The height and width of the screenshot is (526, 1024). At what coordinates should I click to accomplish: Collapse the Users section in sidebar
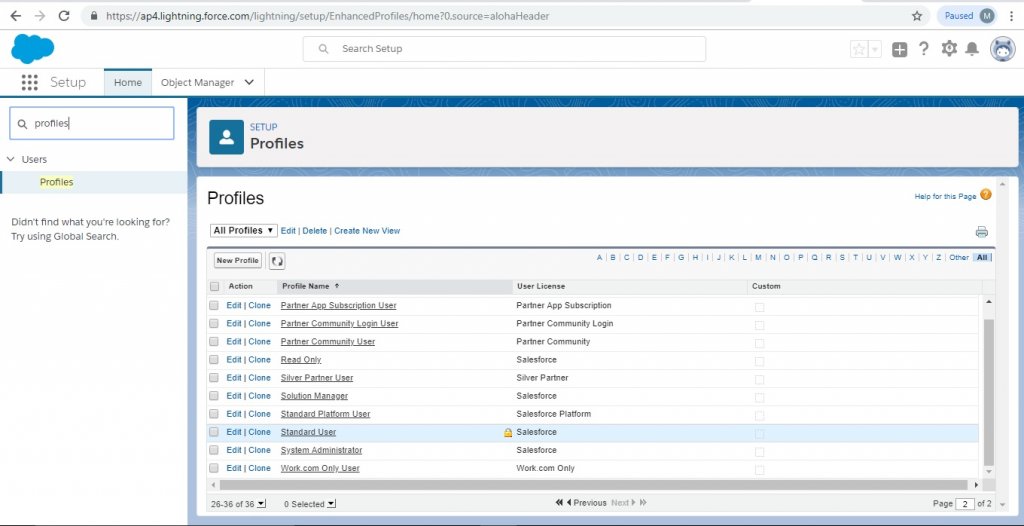coord(10,159)
